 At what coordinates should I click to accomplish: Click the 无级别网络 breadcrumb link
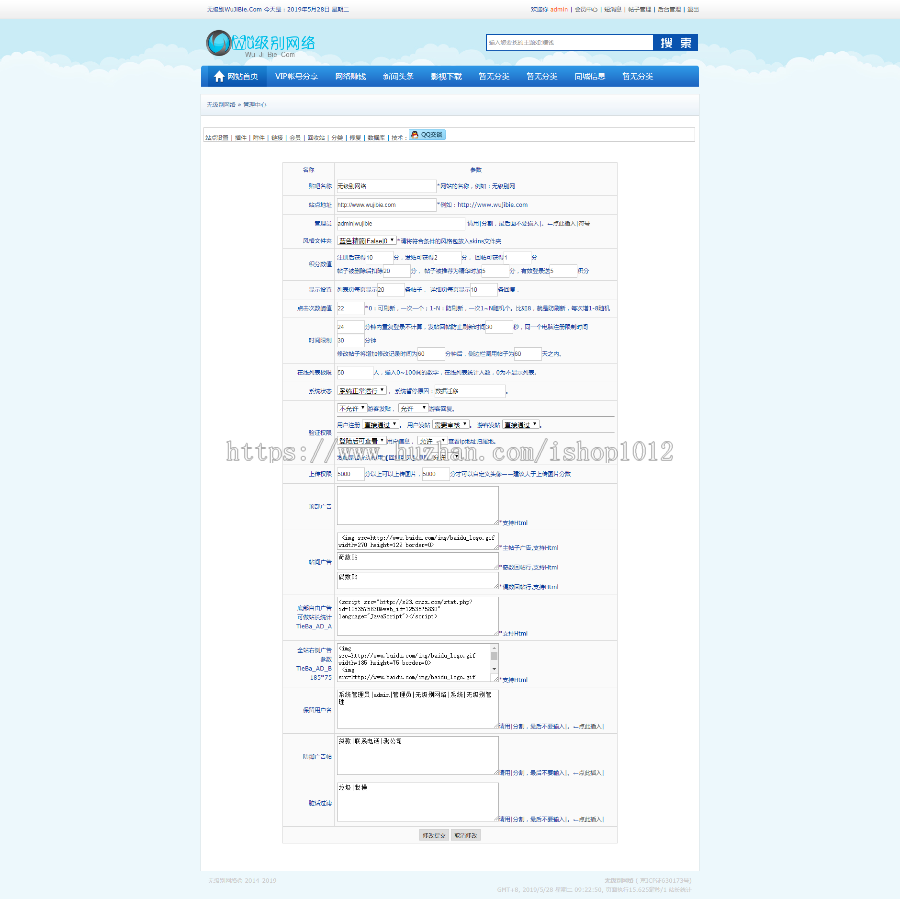(x=221, y=104)
